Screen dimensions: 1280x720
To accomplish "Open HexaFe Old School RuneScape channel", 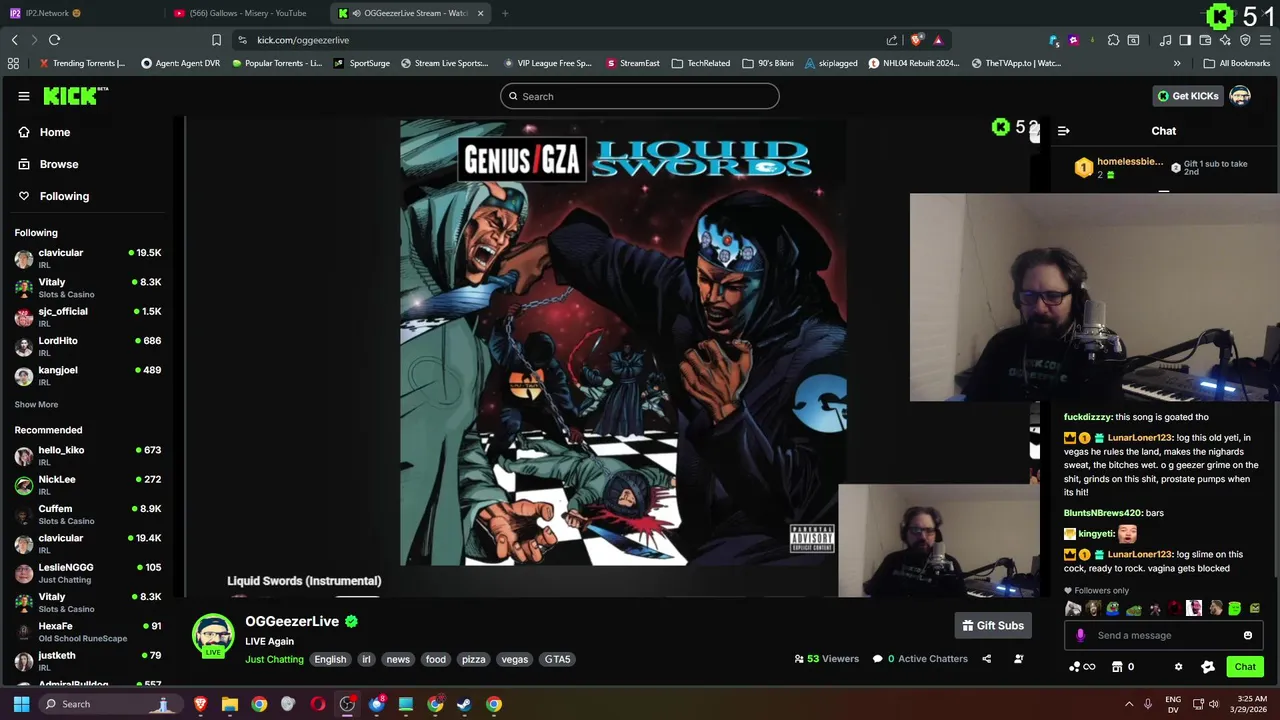I will [88, 632].
